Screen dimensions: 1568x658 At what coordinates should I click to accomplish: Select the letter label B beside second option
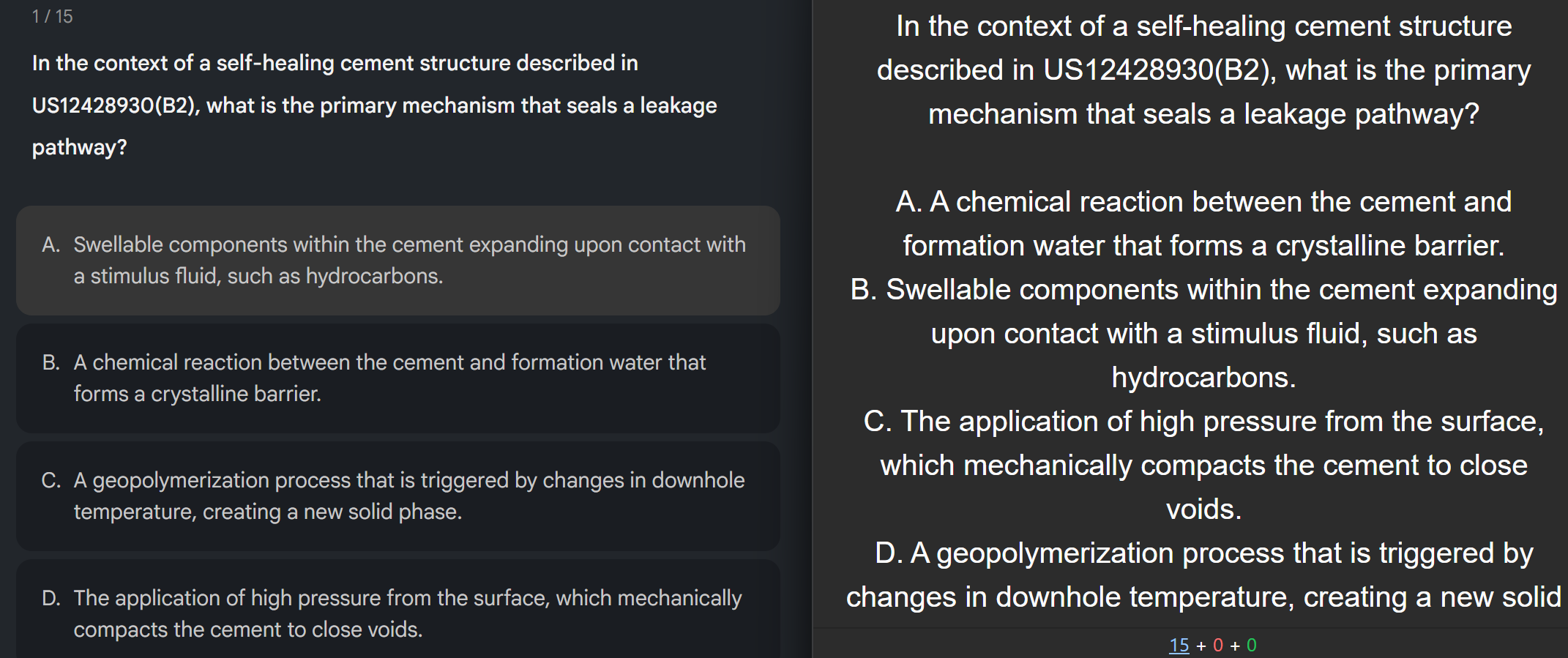pyautogui.click(x=51, y=362)
